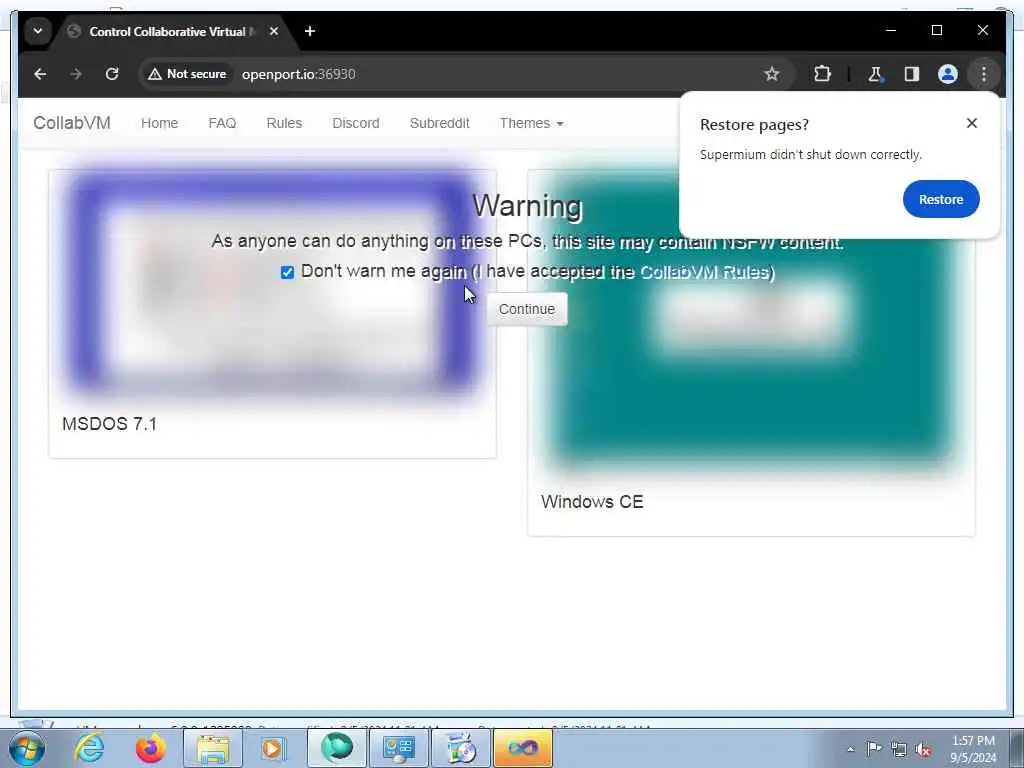Show hidden system tray icons
The width and height of the screenshot is (1024, 768).
point(850,749)
